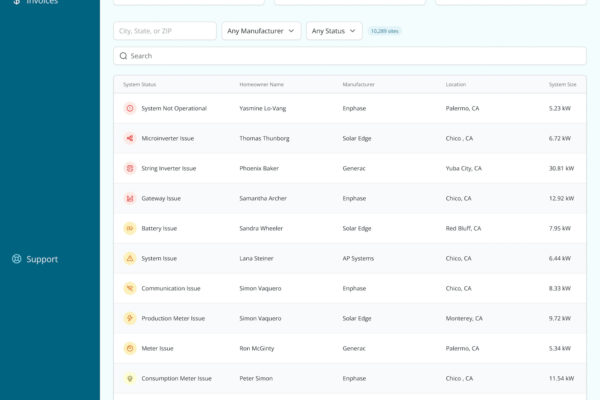Click the Production Meter Issue icon
This screenshot has width=600, height=400.
tap(130, 318)
